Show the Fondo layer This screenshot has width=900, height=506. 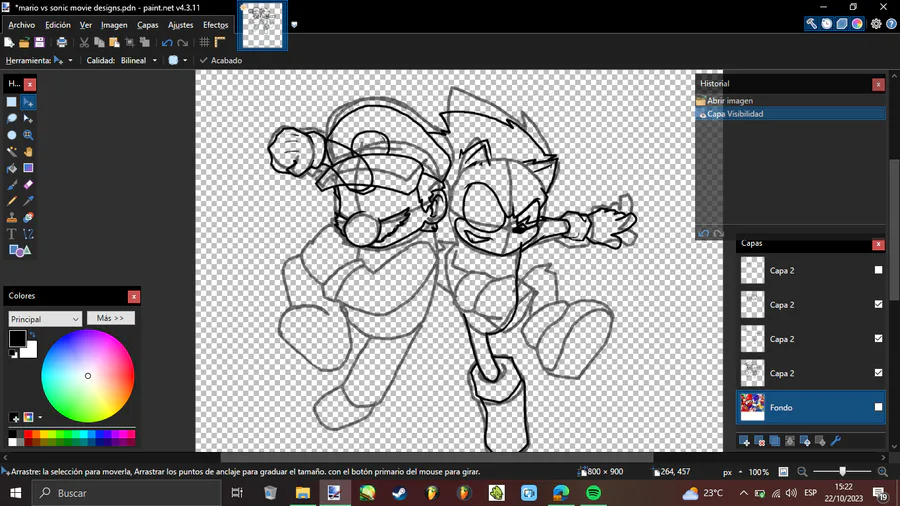coord(878,407)
